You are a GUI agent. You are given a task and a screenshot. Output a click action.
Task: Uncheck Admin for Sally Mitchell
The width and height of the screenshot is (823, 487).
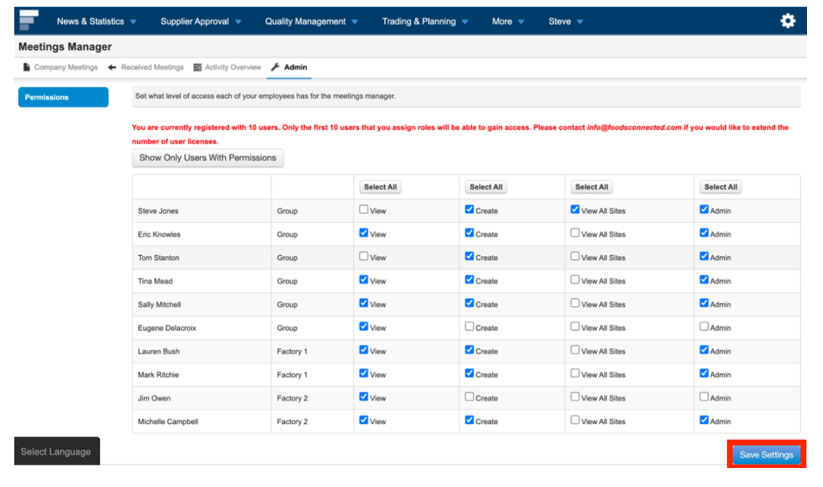coord(704,303)
